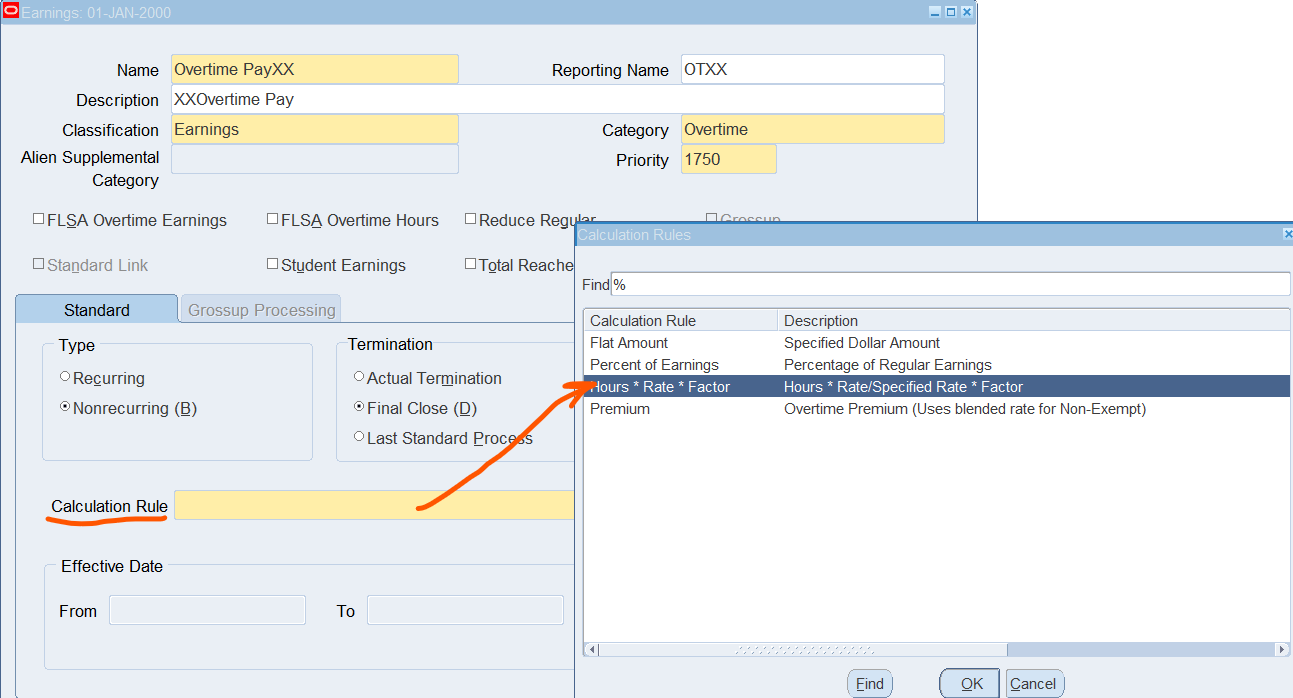
Task: Maximize the Earnings window
Action: click(950, 12)
